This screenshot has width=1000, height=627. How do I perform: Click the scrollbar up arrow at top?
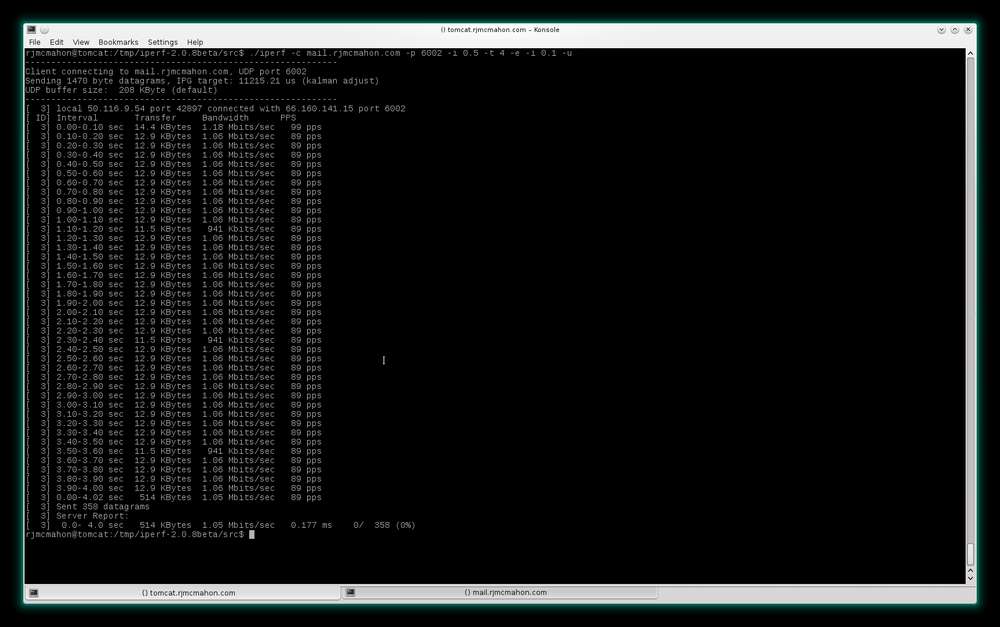coord(971,54)
